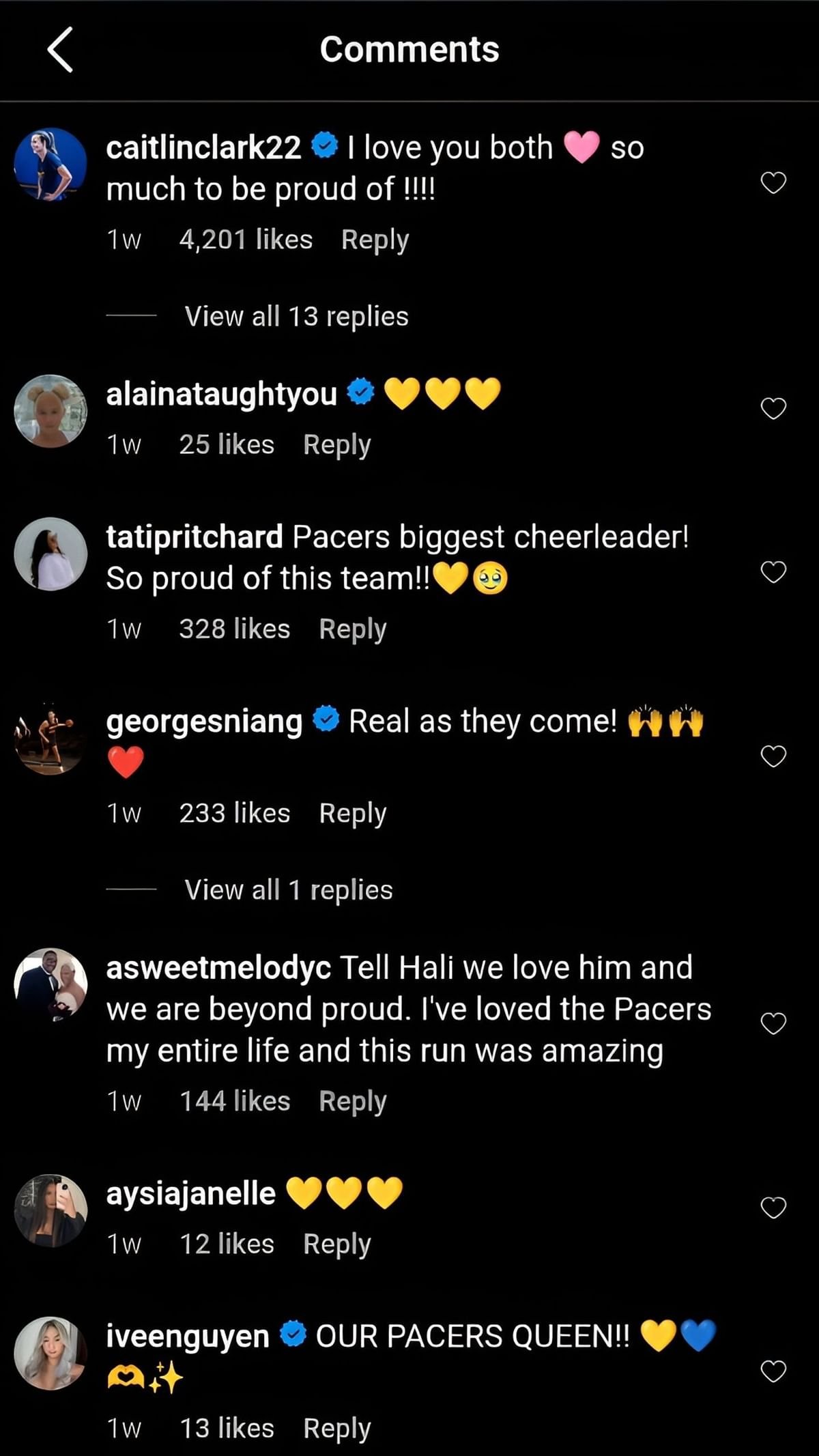The image size is (819, 1456).
Task: Open asweetmelodyc username link
Action: pyautogui.click(x=218, y=968)
